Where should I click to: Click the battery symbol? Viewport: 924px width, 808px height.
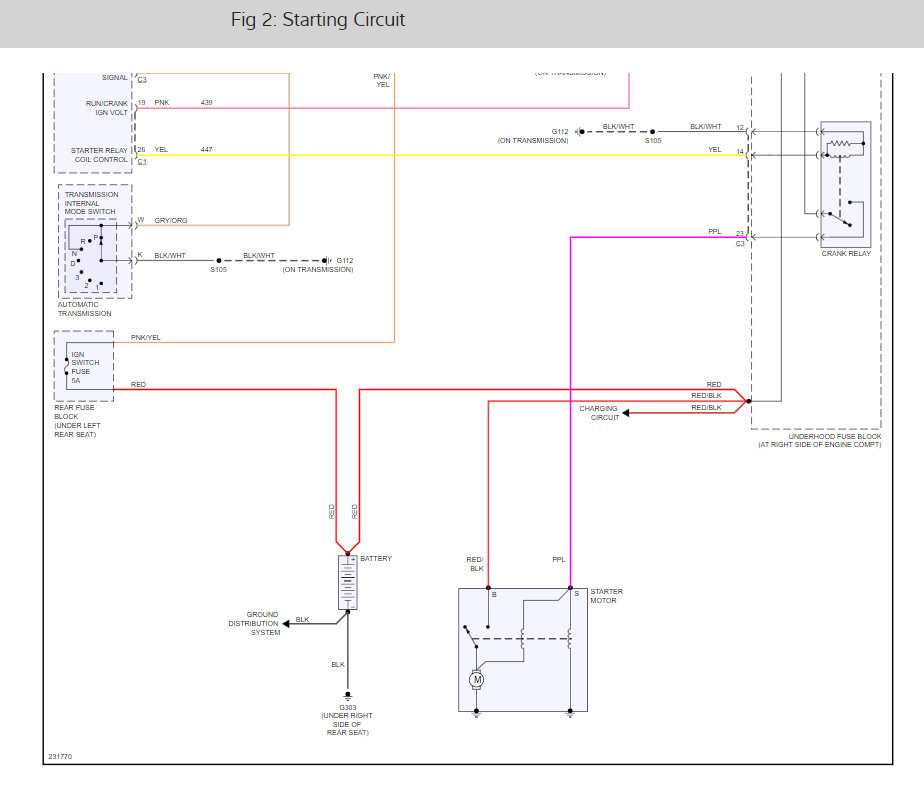coord(348,582)
